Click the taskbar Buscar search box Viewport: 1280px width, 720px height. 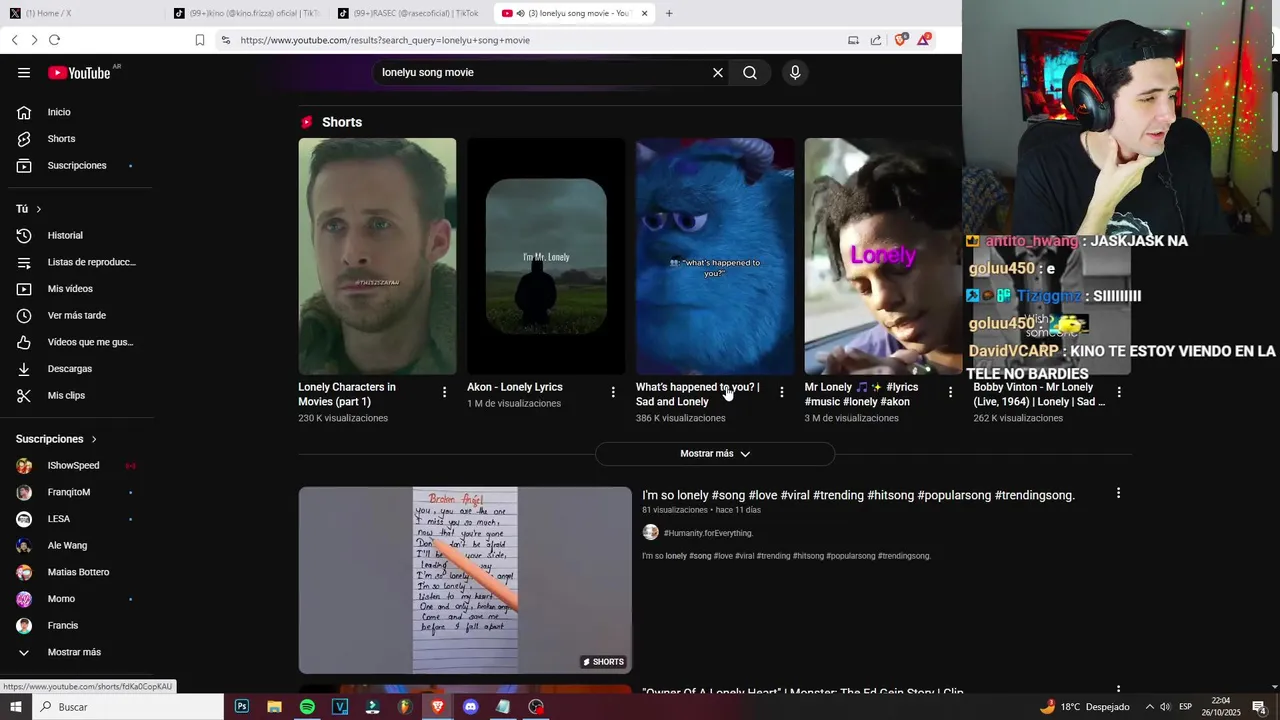[x=128, y=707]
